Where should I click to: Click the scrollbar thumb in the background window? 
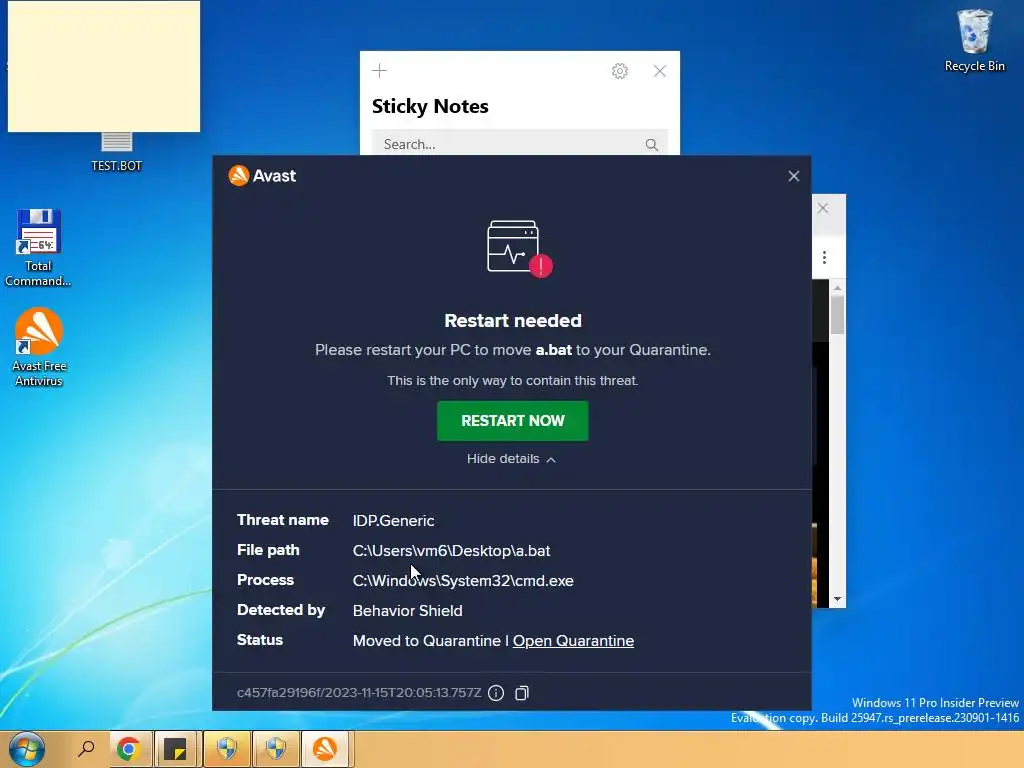point(837,315)
